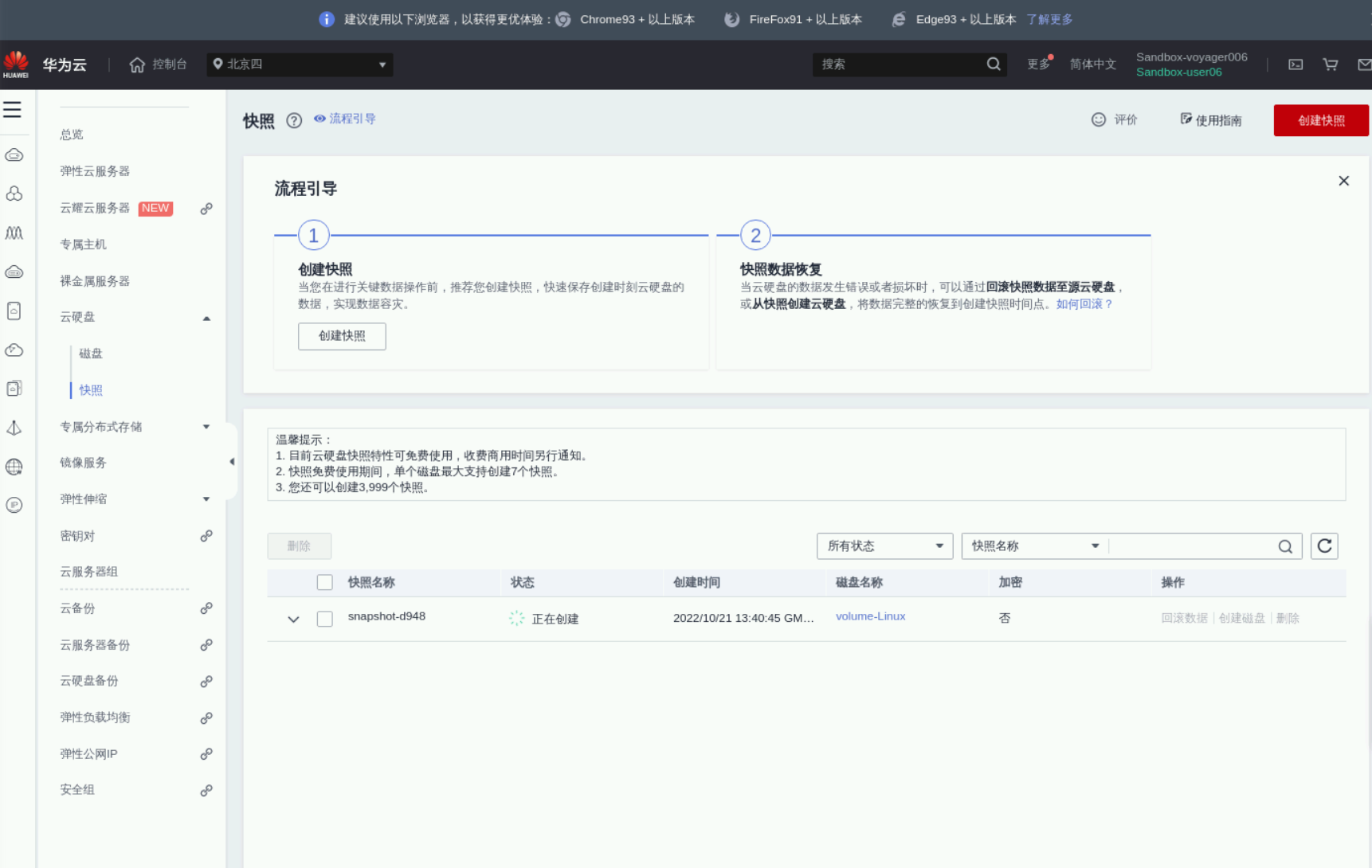Viewport: 1372px width, 868px height.
Task: Click 了解更多 in browser notice
Action: [x=1049, y=19]
